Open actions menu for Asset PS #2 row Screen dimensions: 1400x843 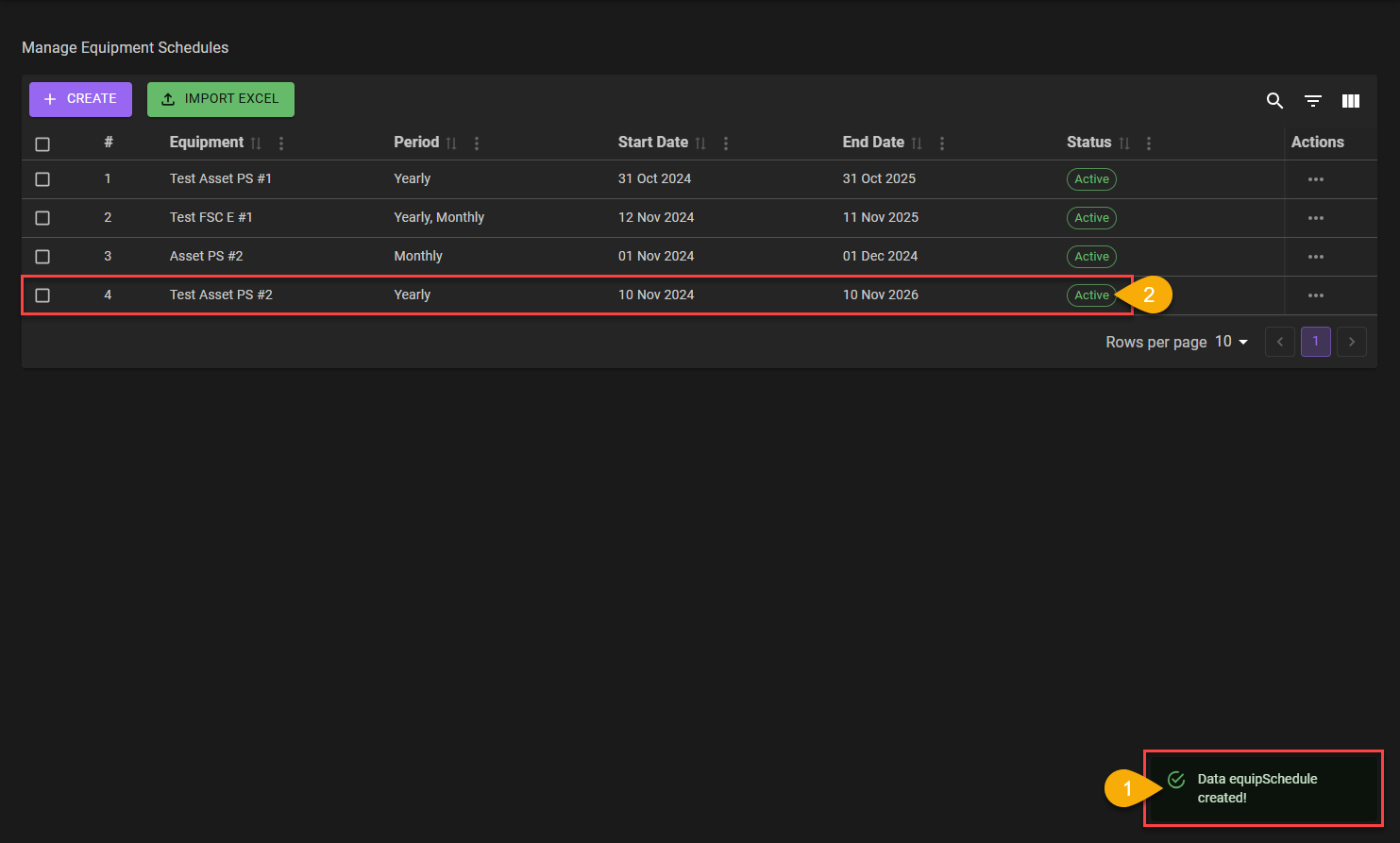coord(1315,257)
